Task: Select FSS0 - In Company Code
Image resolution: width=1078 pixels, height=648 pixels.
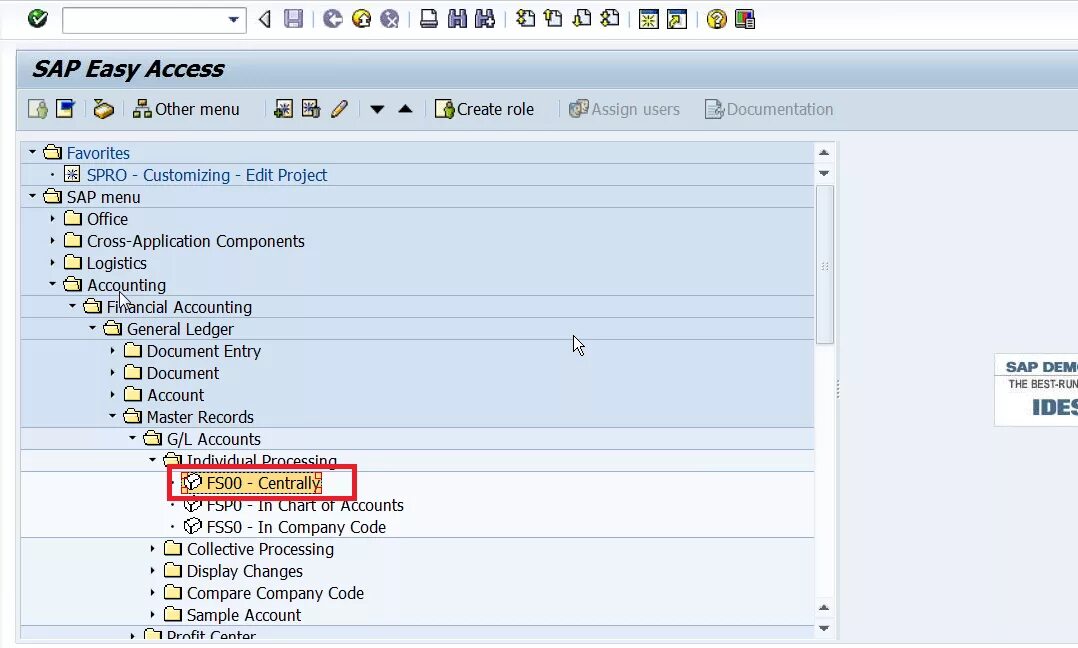Action: pos(296,527)
